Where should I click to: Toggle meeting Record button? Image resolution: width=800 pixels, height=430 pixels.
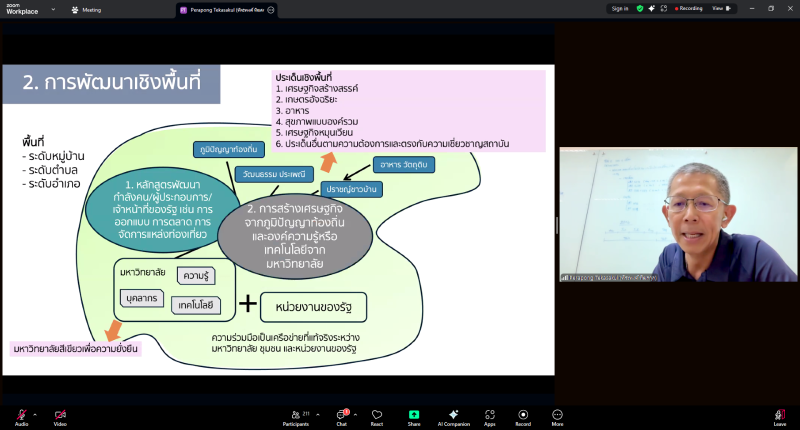click(x=522, y=414)
